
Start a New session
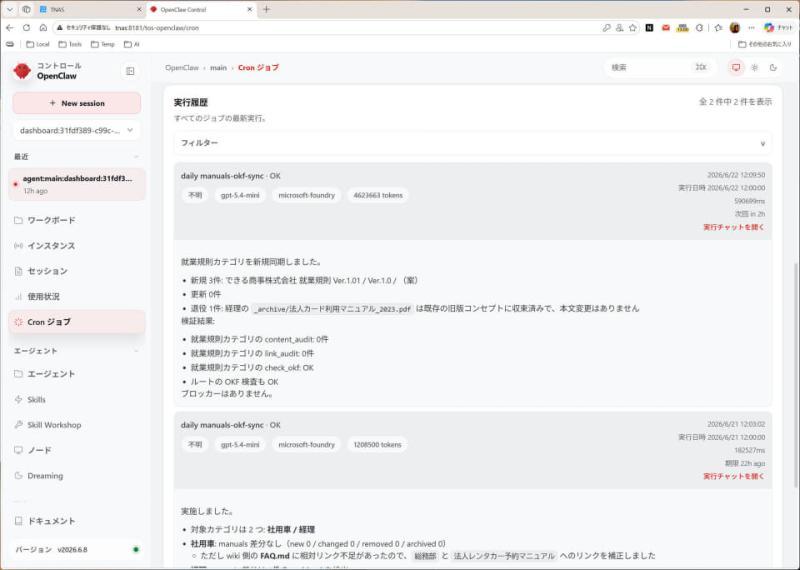tap(77, 103)
